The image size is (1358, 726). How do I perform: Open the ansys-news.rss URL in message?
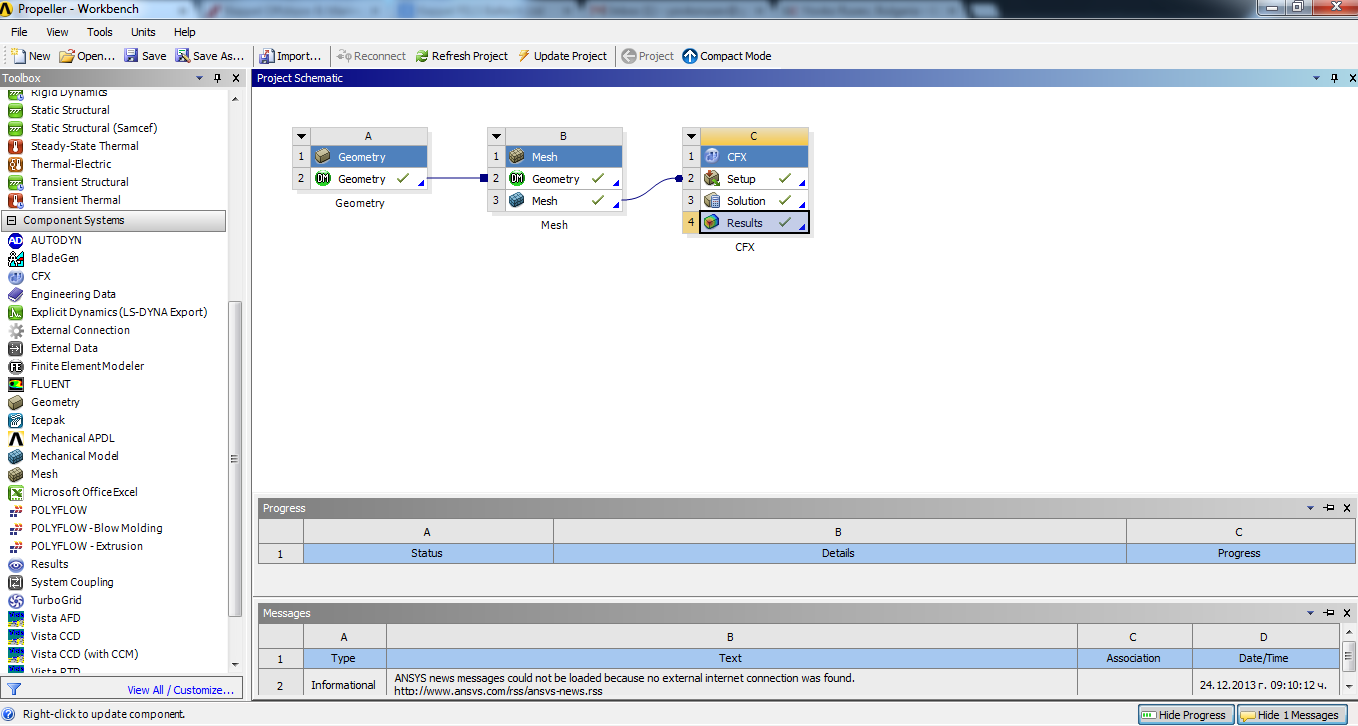pos(498,691)
